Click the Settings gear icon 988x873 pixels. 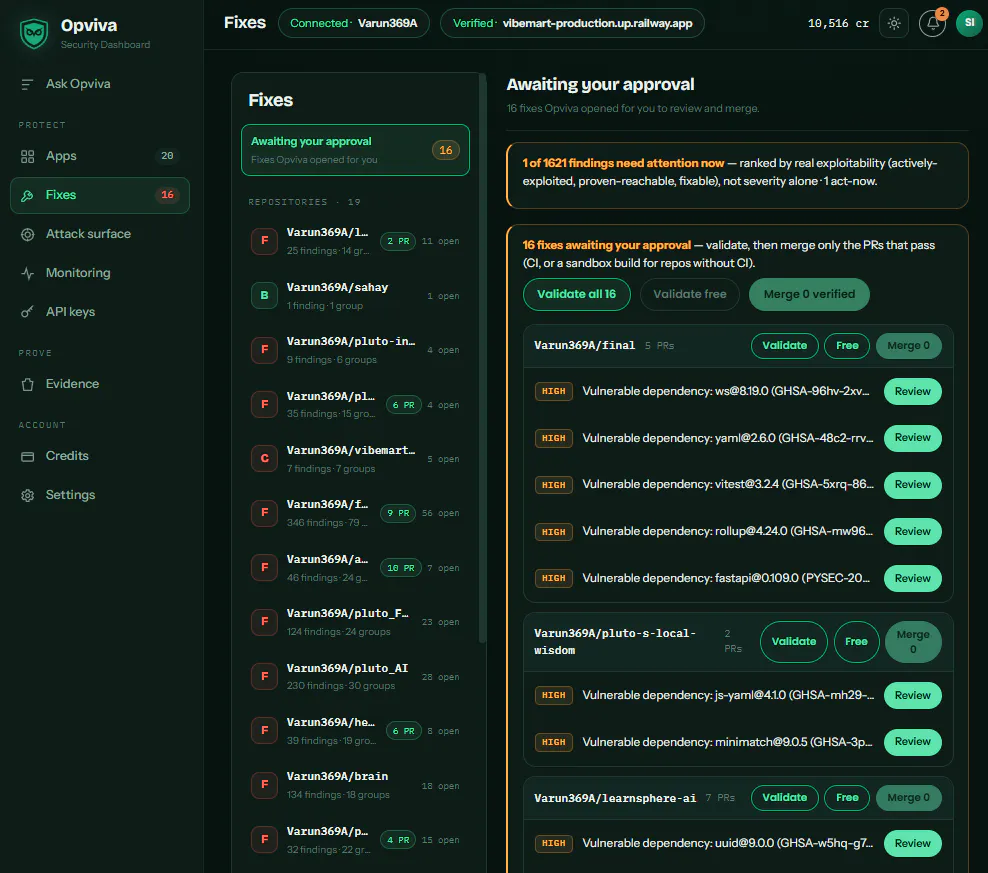click(27, 495)
